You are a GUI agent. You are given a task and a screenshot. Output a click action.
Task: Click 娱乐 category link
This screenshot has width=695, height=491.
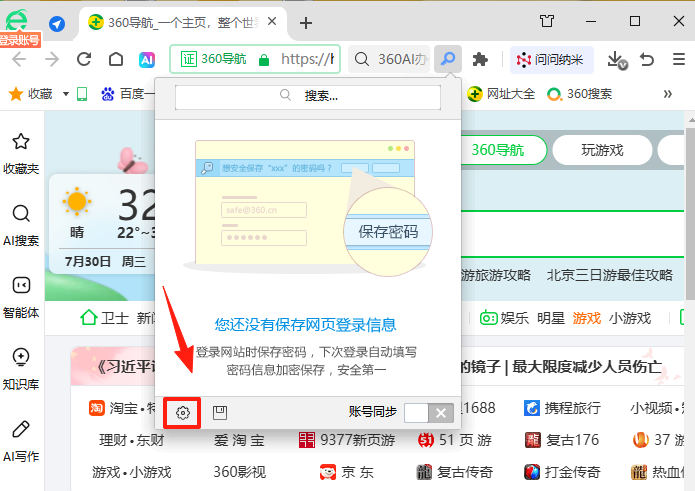pos(514,318)
